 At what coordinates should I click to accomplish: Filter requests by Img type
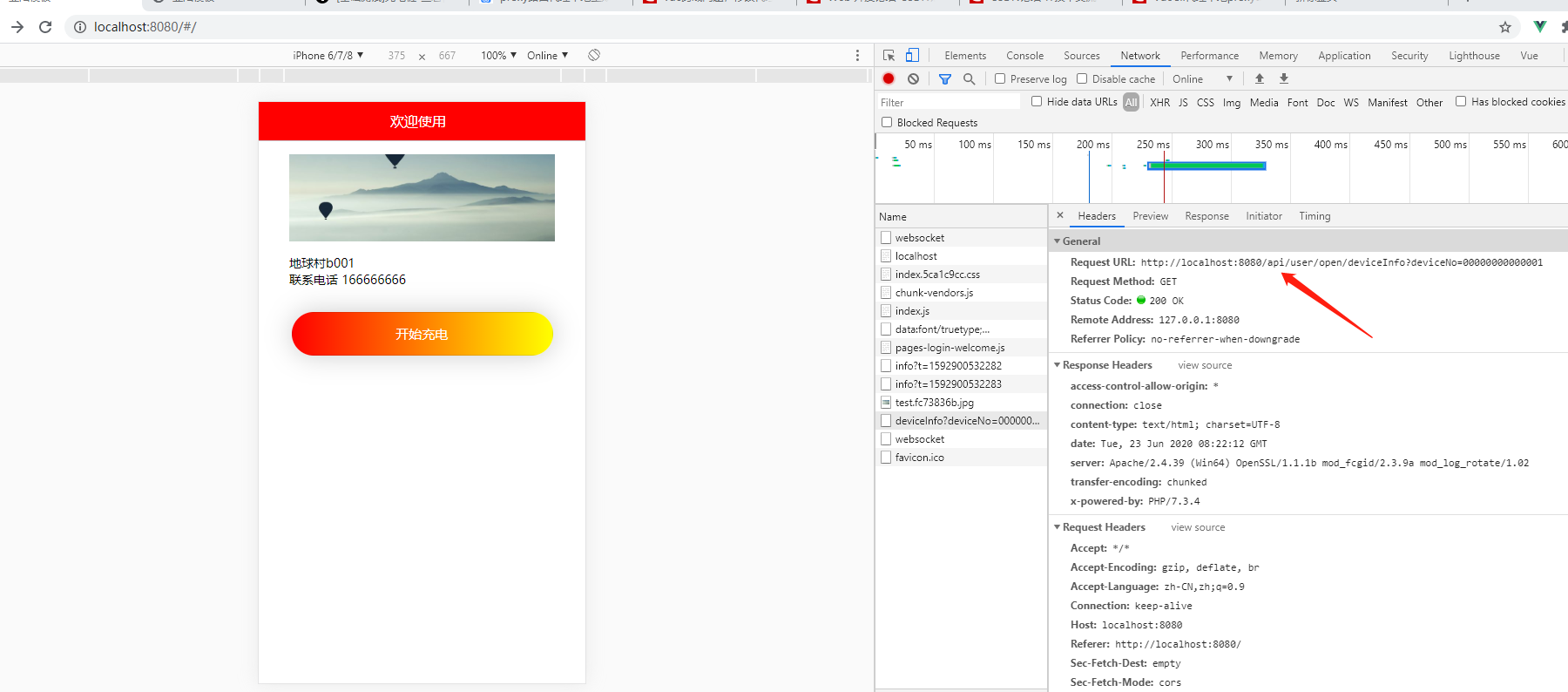click(1231, 102)
